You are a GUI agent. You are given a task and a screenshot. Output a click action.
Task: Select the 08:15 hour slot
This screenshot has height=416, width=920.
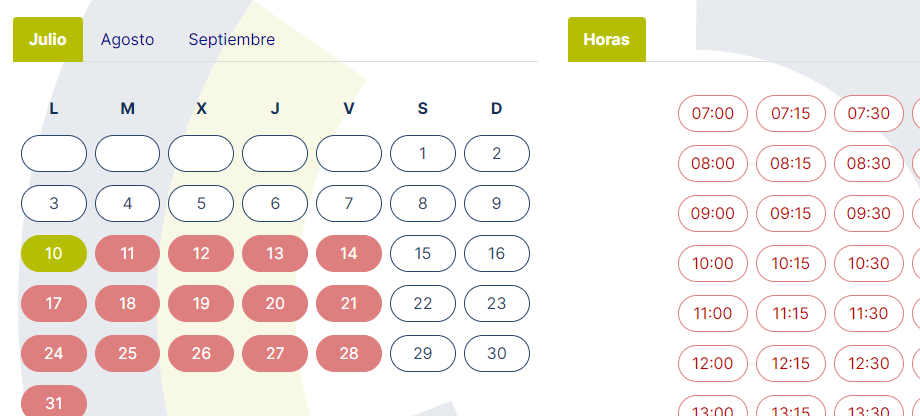[790, 163]
